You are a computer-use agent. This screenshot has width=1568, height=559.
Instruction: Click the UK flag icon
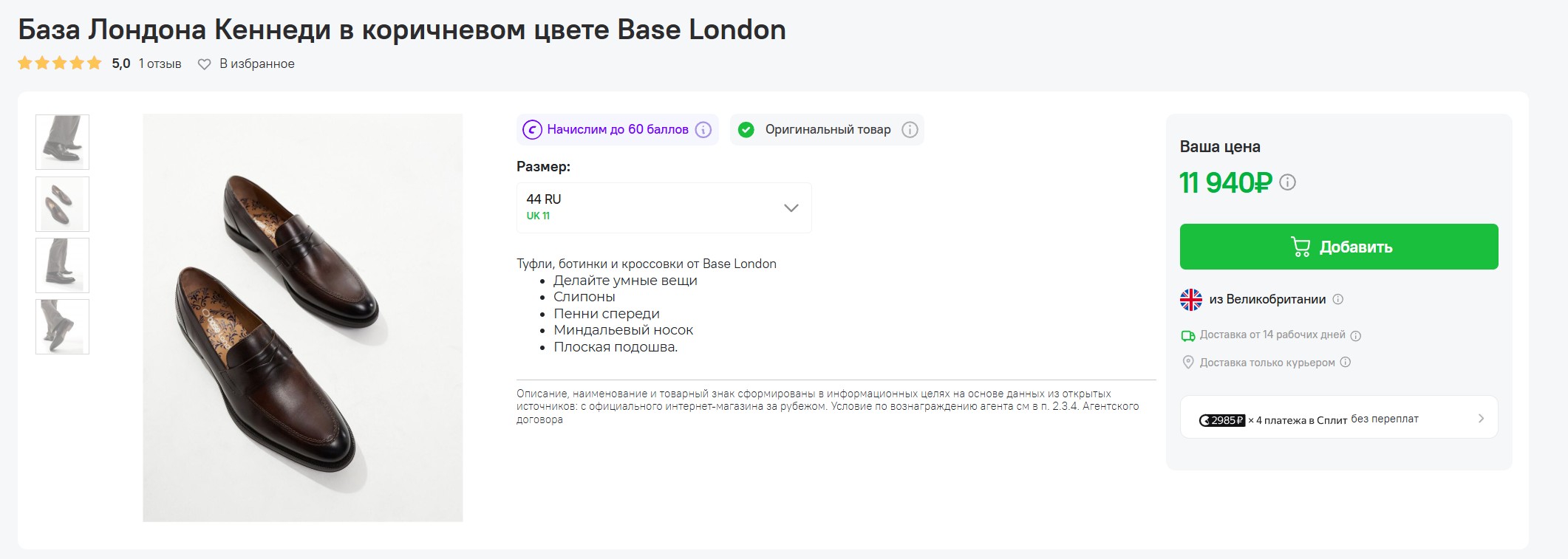[x=1191, y=300]
